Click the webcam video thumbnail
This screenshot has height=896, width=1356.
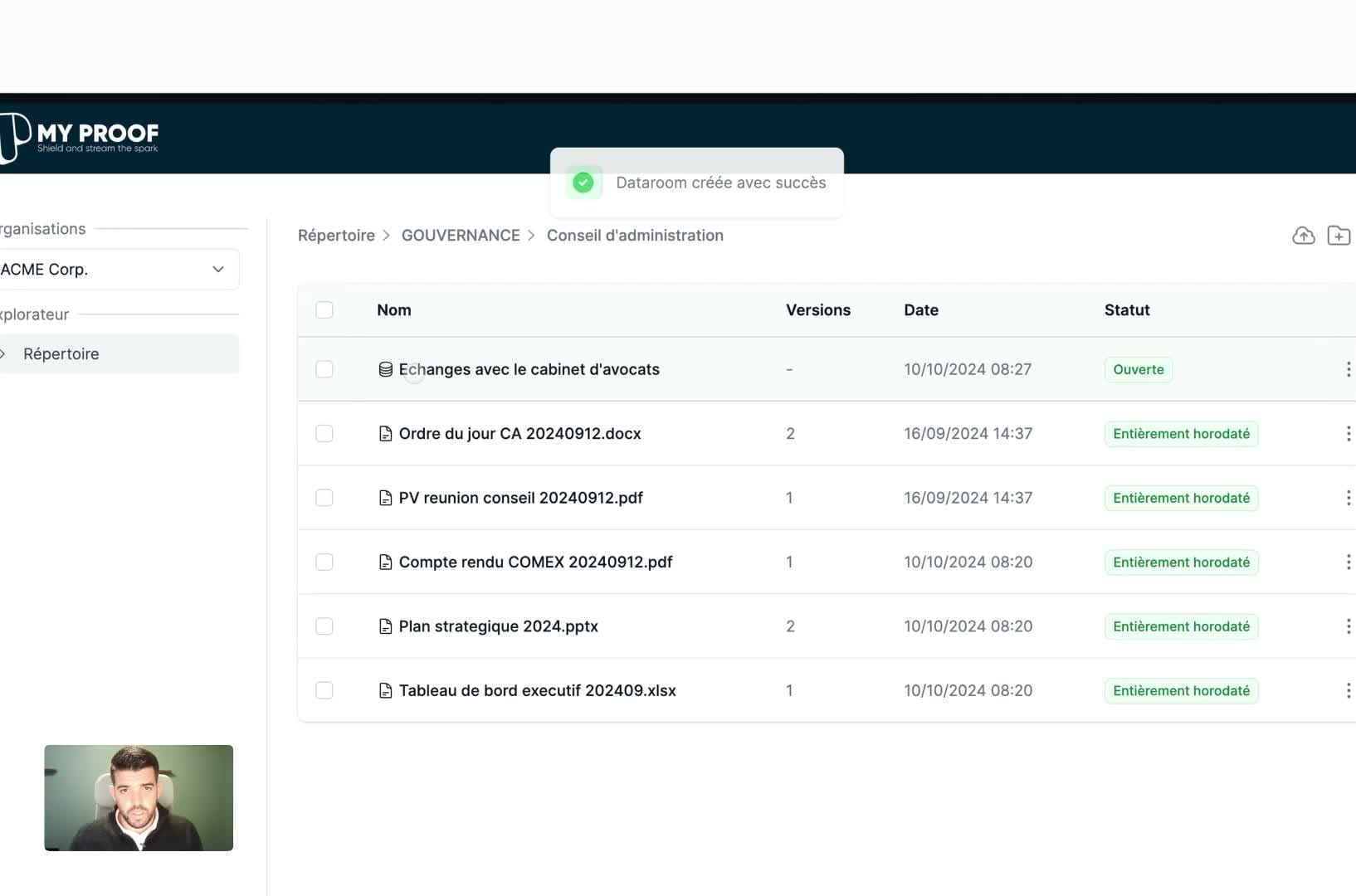139,797
